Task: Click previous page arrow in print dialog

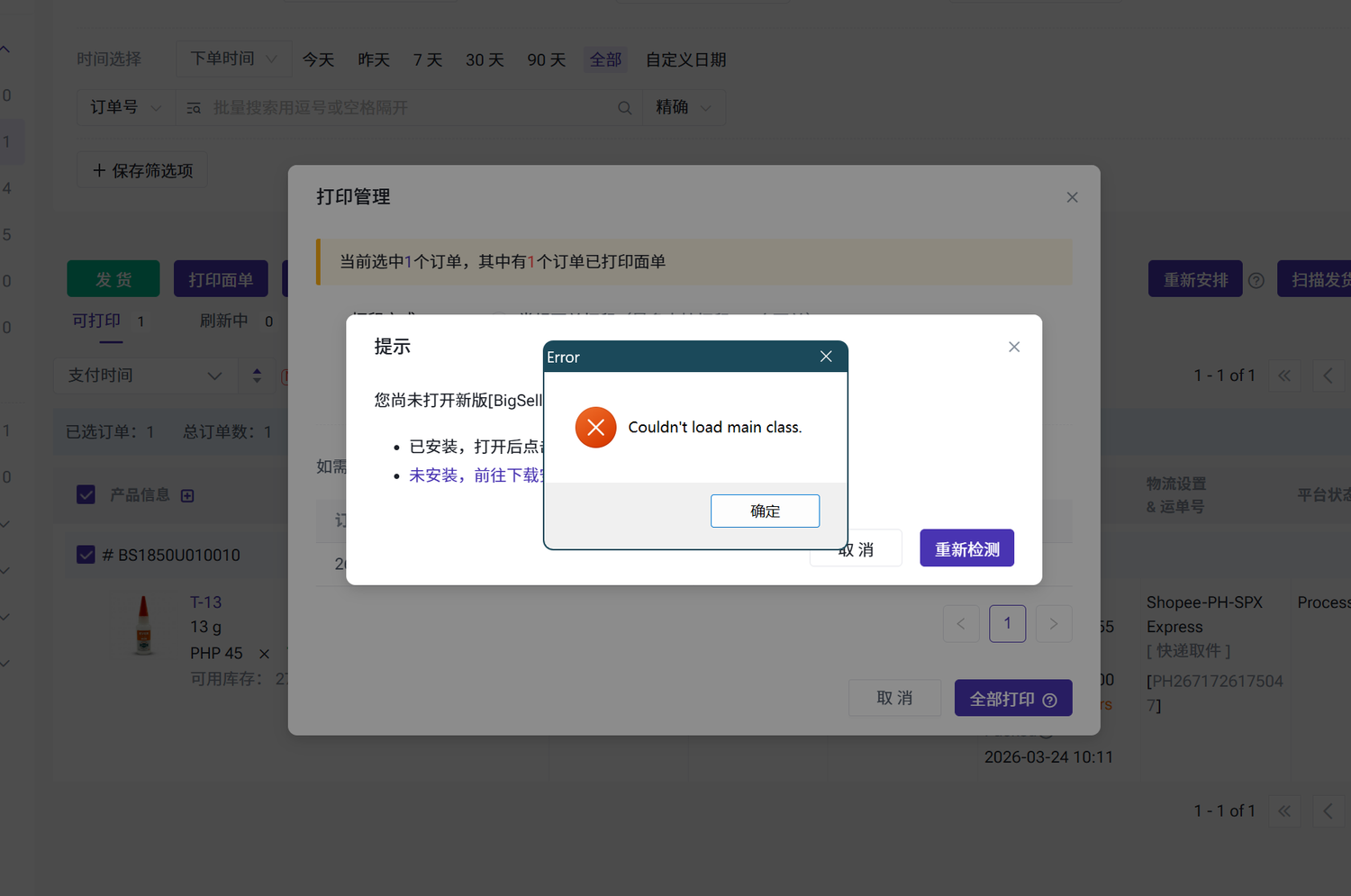Action: click(961, 623)
